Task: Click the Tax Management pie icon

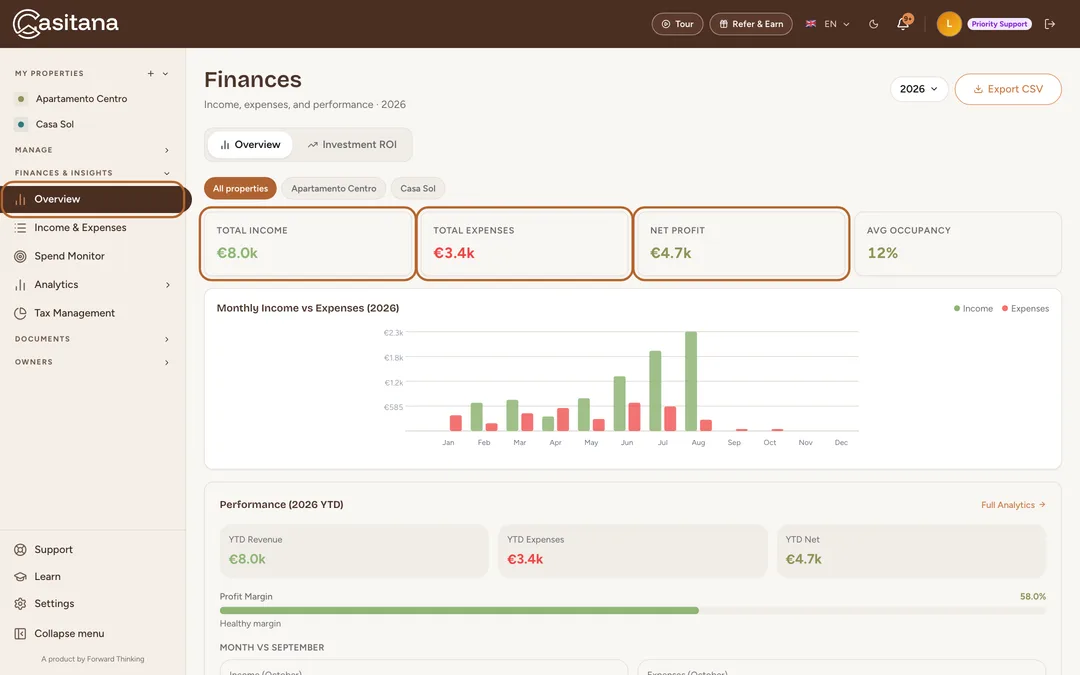Action: [21, 313]
